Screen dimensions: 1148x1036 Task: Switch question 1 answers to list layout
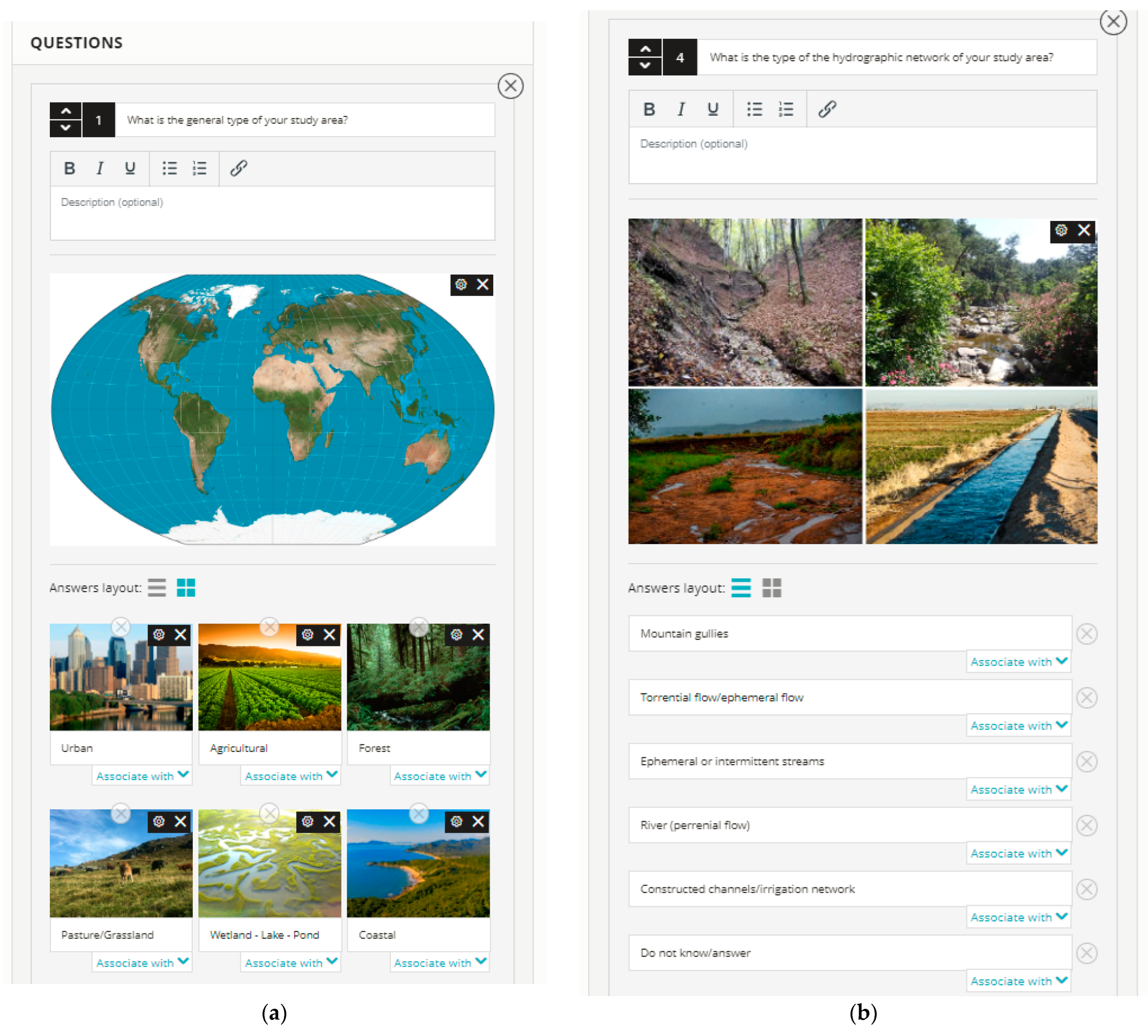157,588
